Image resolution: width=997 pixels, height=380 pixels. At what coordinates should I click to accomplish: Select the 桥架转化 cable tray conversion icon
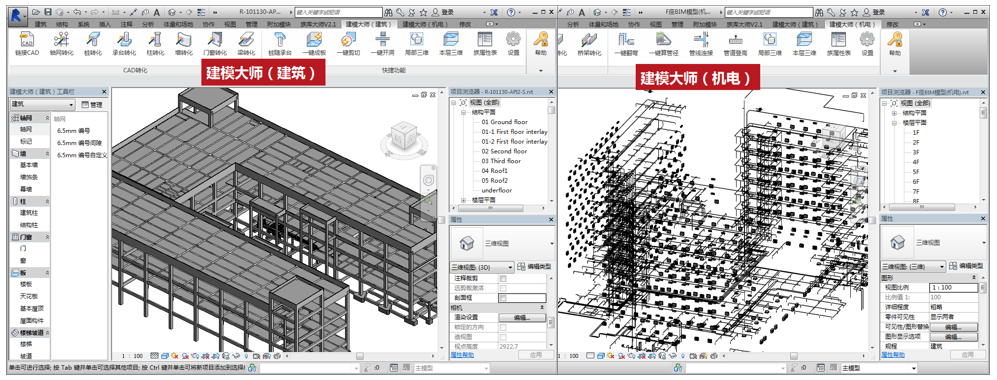pos(589,43)
